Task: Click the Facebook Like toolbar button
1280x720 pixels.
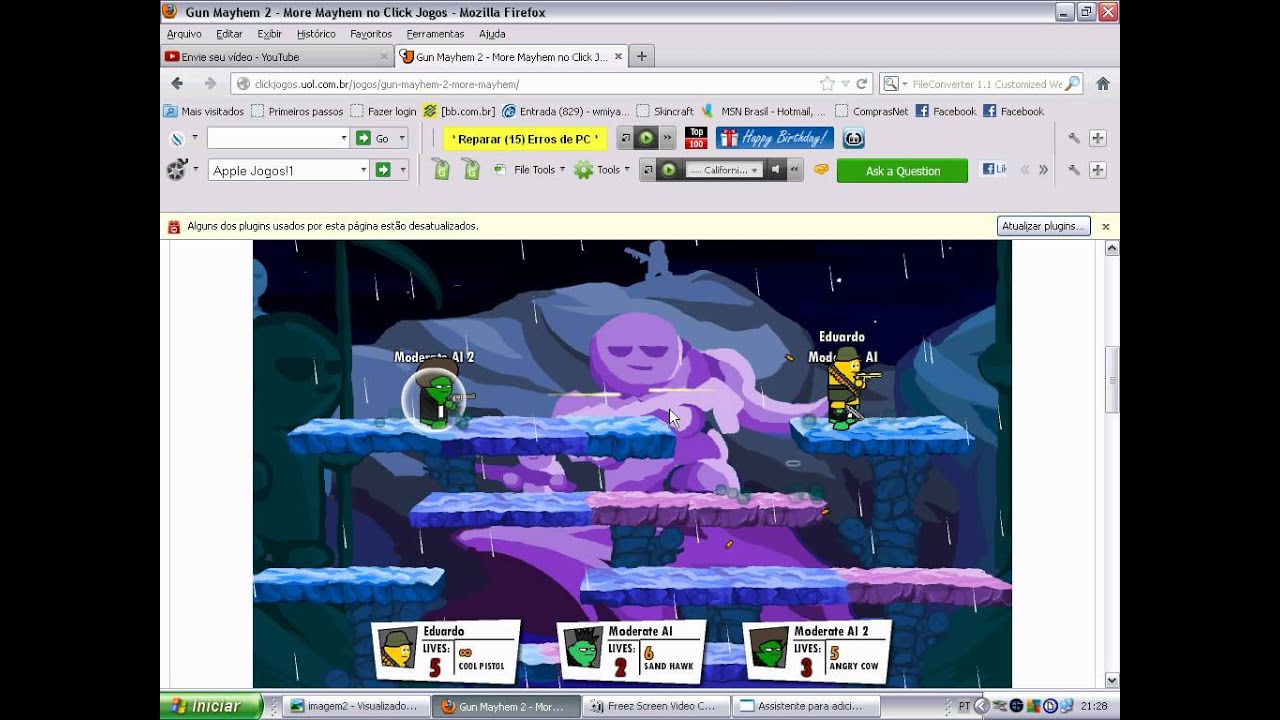Action: click(994, 170)
